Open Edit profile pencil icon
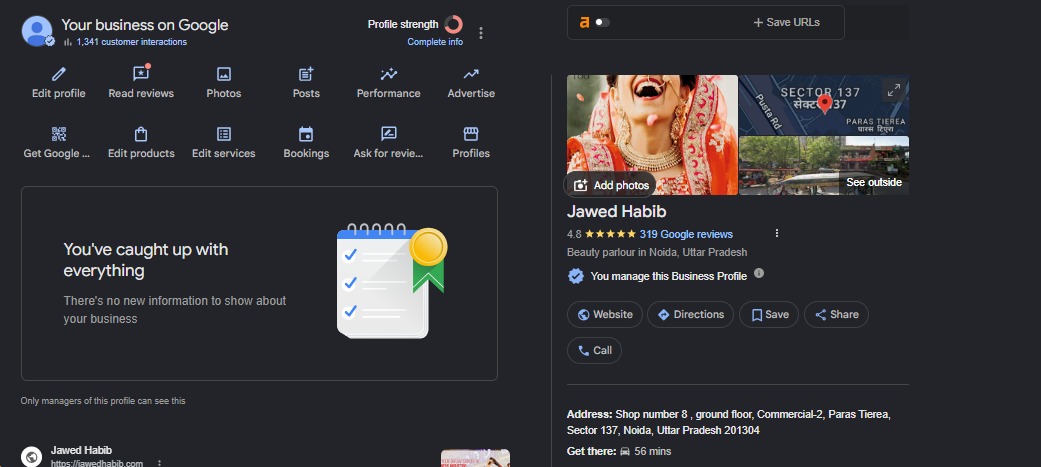 pos(58,74)
